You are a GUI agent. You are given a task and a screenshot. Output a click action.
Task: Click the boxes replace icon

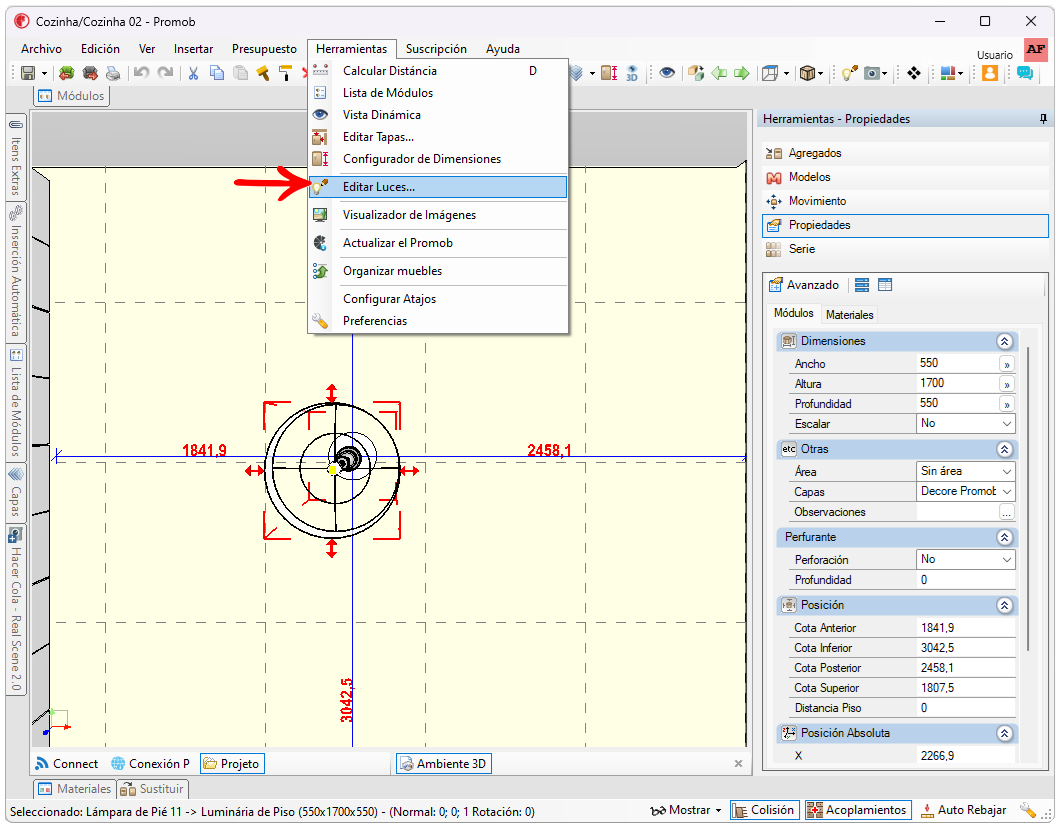click(x=696, y=72)
